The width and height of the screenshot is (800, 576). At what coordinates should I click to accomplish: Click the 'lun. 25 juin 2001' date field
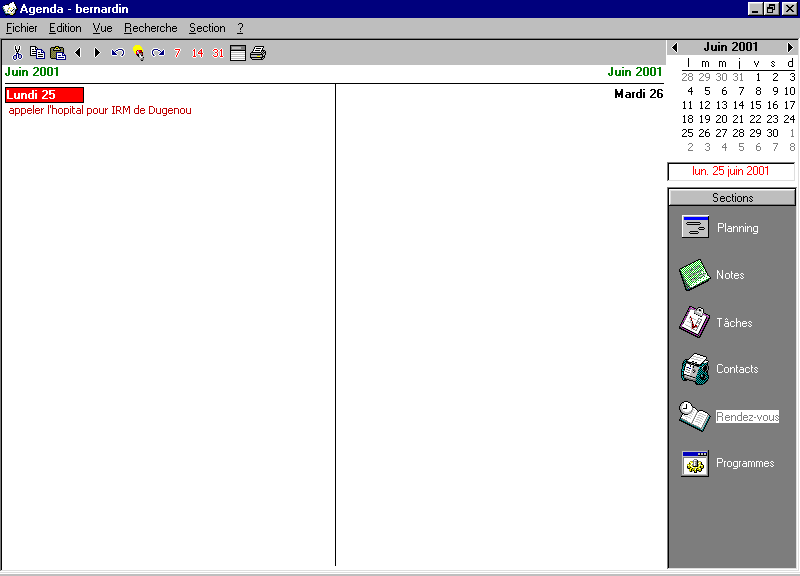[731, 171]
